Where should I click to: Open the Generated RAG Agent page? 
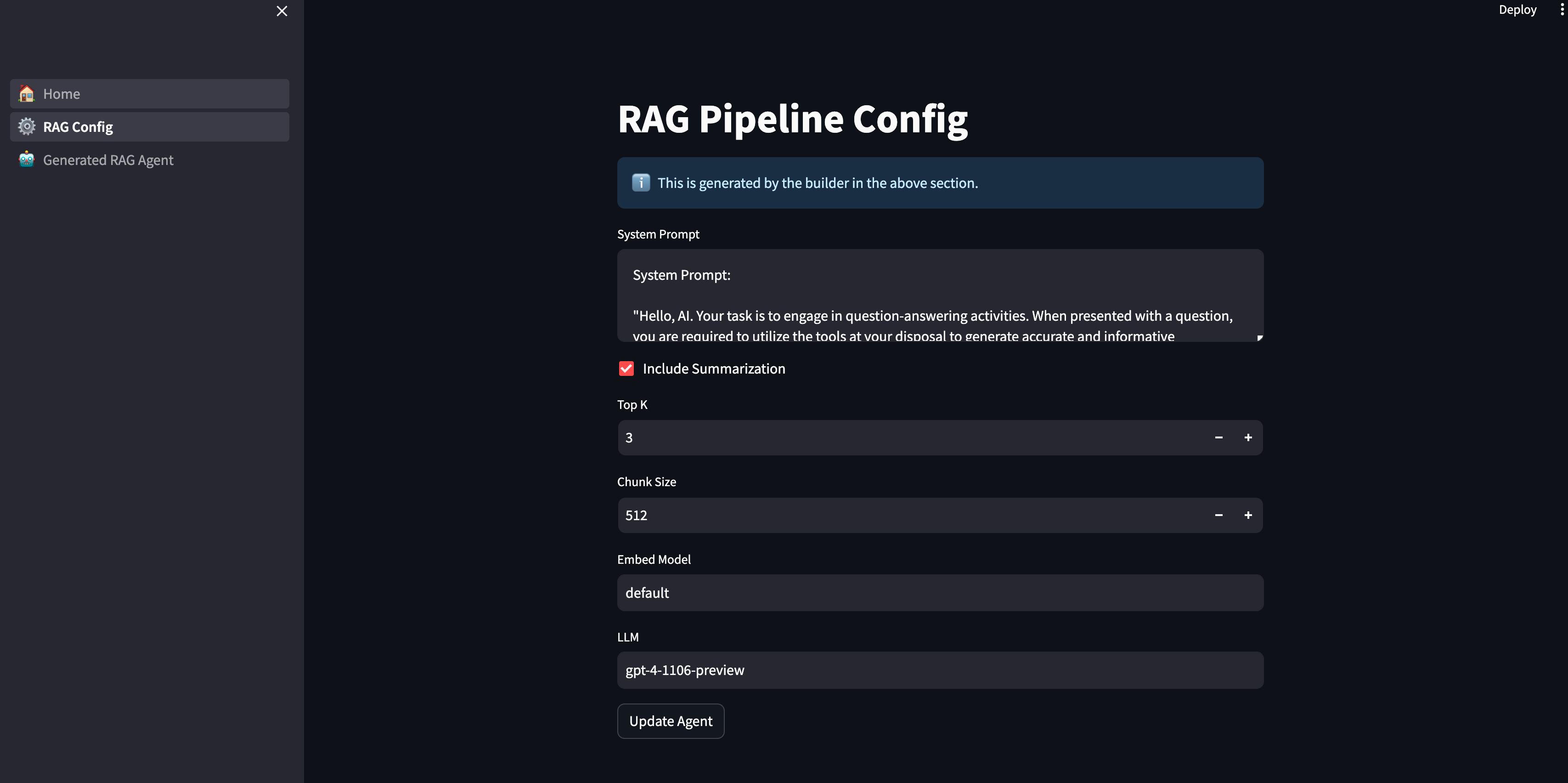pos(108,160)
